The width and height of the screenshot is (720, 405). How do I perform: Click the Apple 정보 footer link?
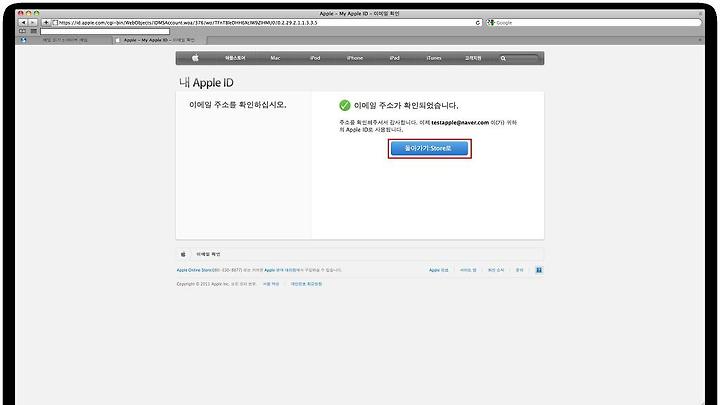[439, 270]
